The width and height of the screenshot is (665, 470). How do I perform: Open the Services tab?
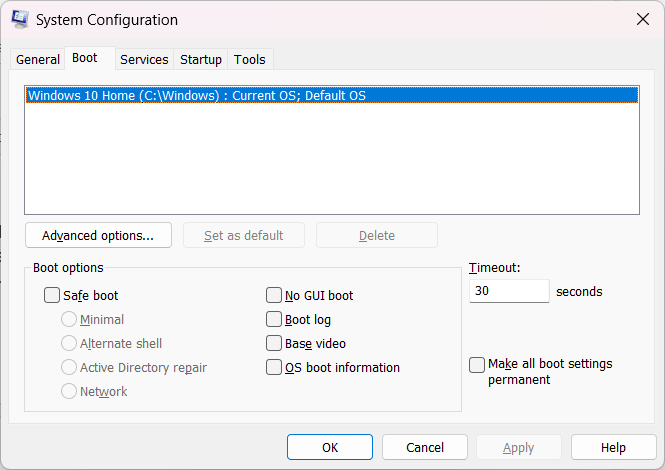[144, 60]
